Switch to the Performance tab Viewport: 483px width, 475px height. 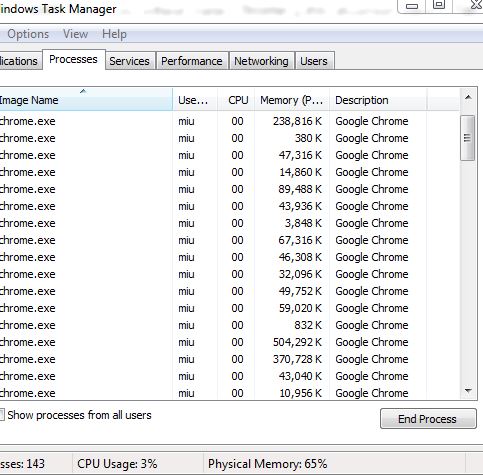click(x=192, y=61)
